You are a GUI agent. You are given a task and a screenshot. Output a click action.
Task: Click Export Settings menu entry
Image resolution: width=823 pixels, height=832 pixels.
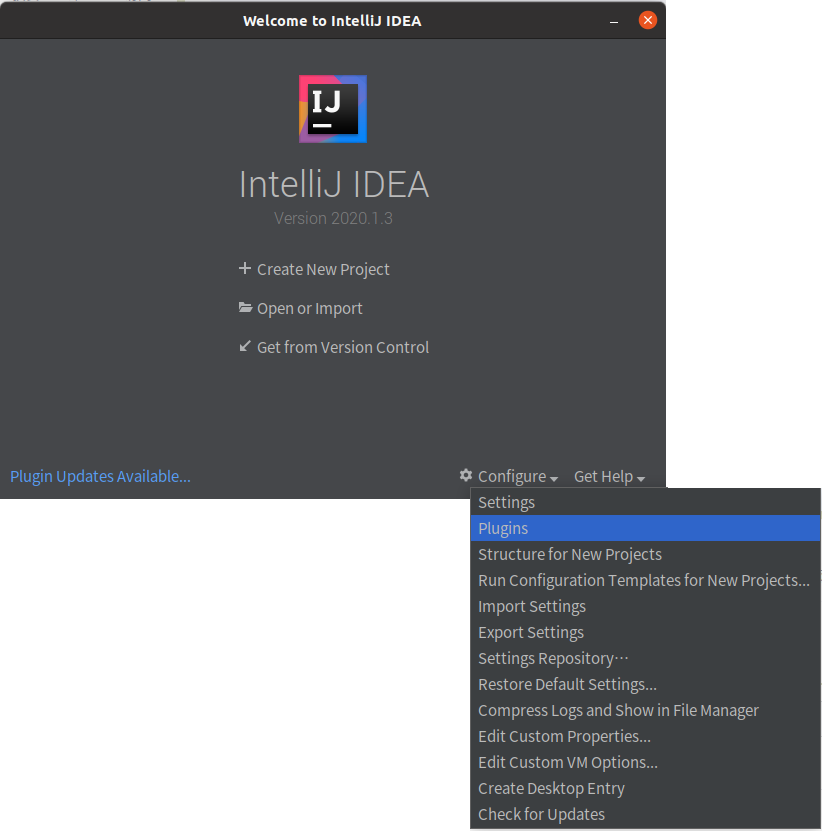(x=645, y=632)
